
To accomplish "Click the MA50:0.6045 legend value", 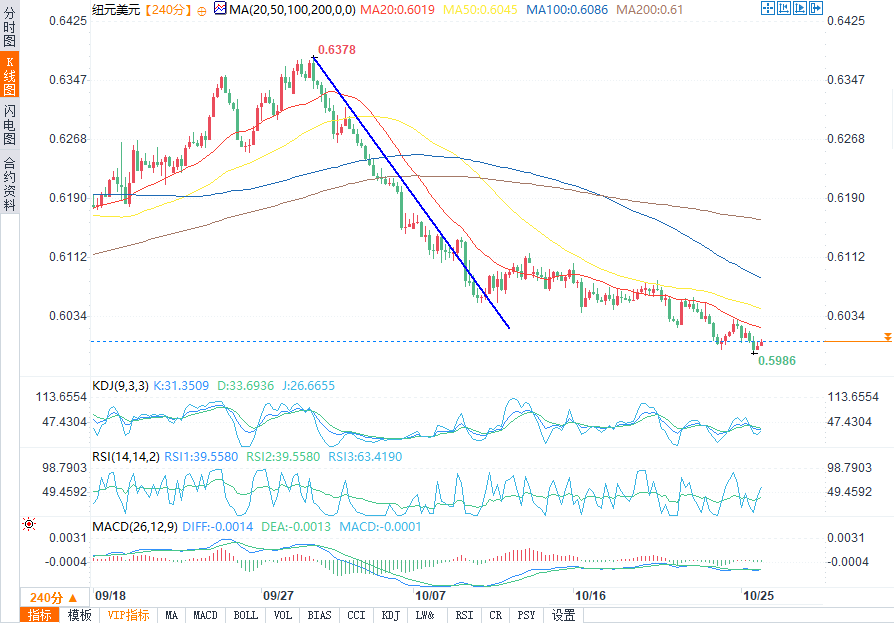I will pos(480,10).
